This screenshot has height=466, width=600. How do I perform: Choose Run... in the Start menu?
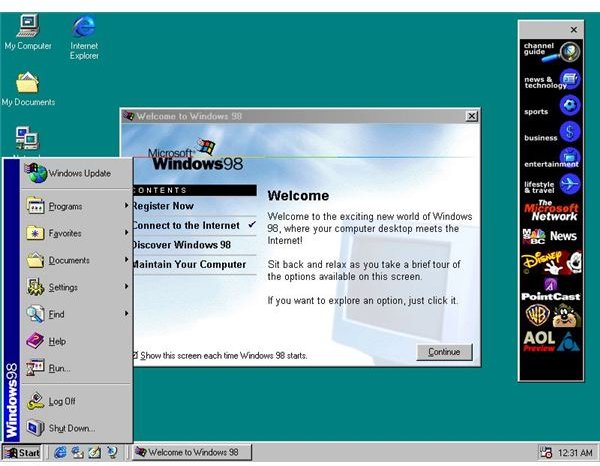click(76, 368)
